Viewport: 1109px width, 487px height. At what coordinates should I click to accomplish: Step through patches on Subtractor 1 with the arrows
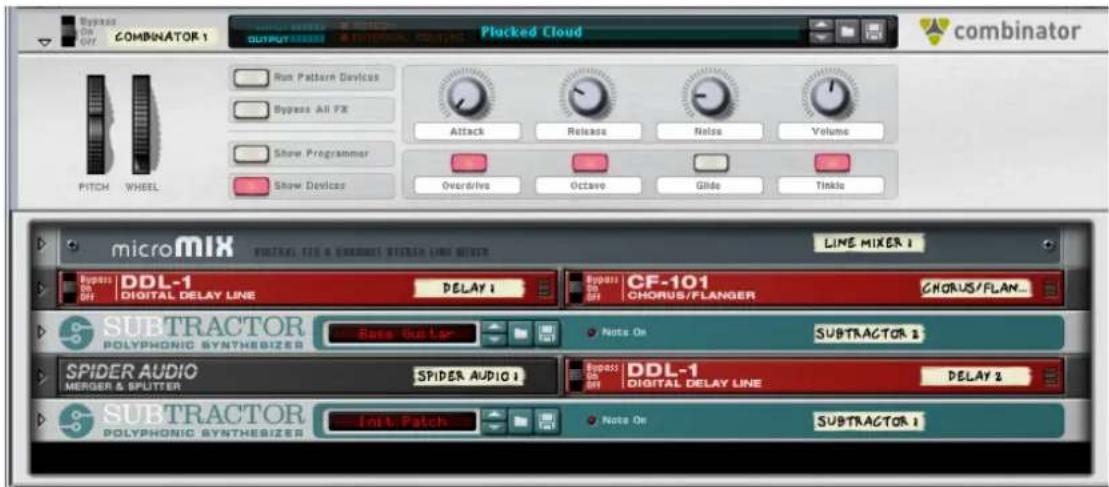[494, 422]
